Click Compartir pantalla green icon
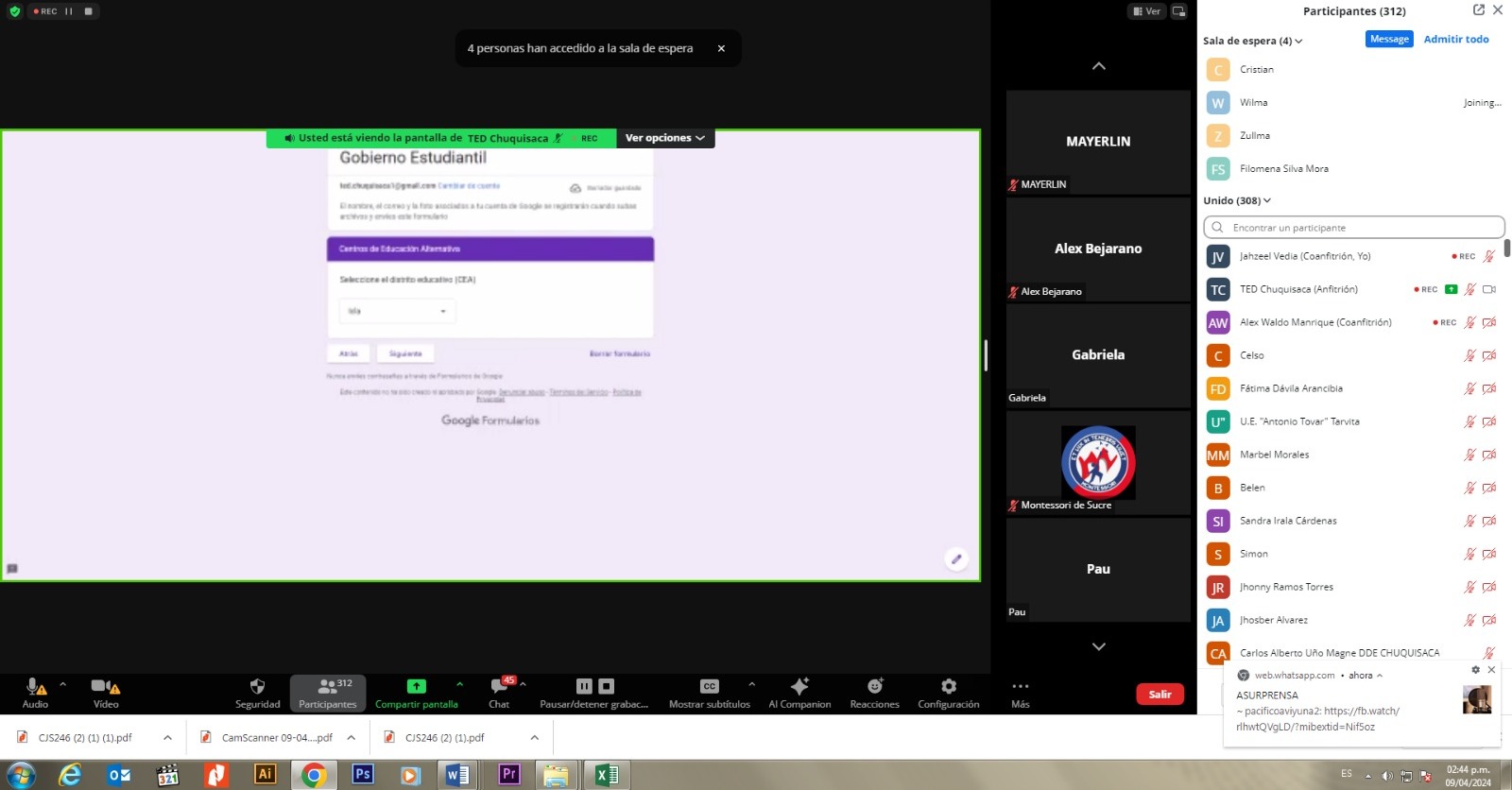The height and width of the screenshot is (790, 1512). pyautogui.click(x=416, y=686)
